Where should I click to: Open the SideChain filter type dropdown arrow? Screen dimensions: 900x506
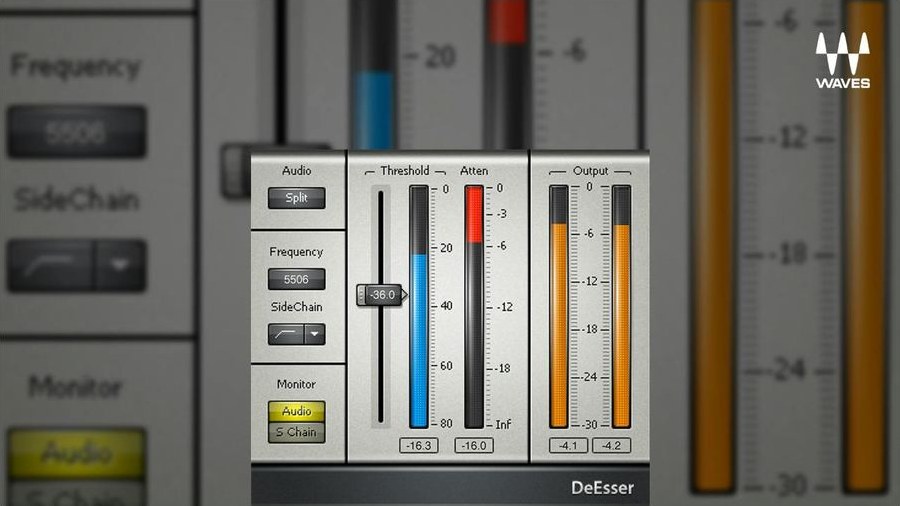pos(315,334)
